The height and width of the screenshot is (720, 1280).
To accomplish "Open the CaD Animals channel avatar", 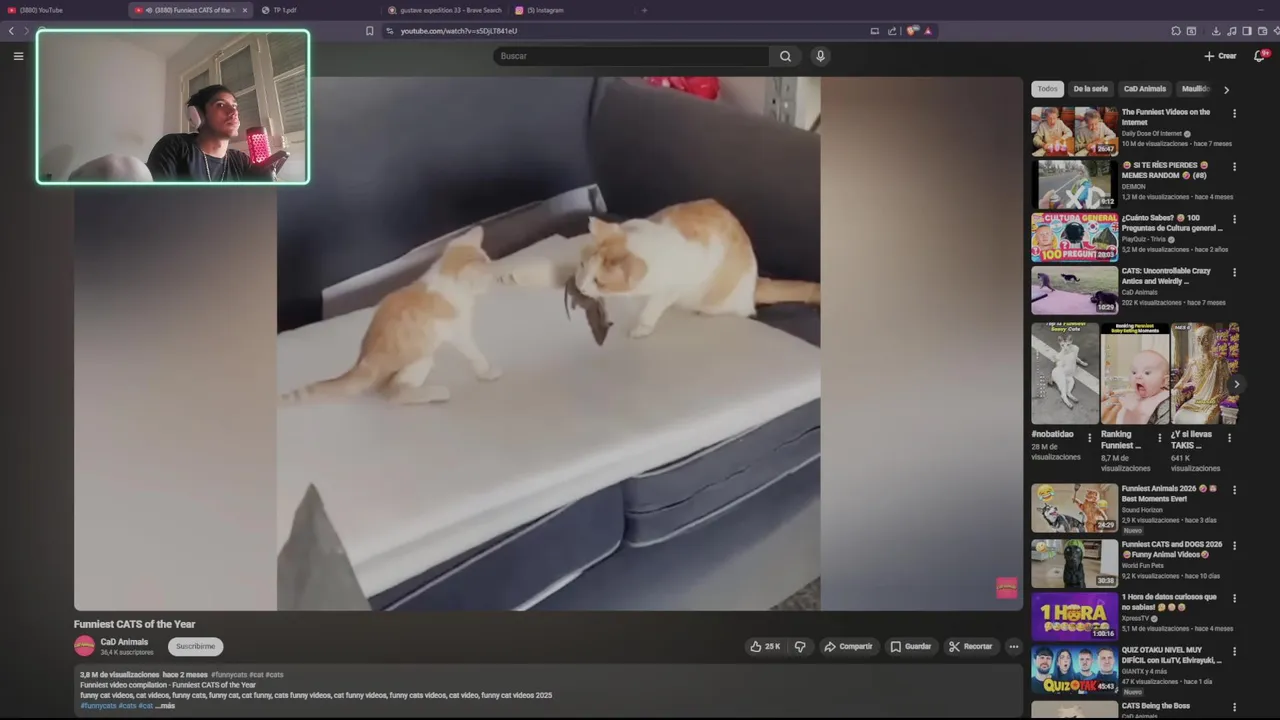I will pos(84,646).
